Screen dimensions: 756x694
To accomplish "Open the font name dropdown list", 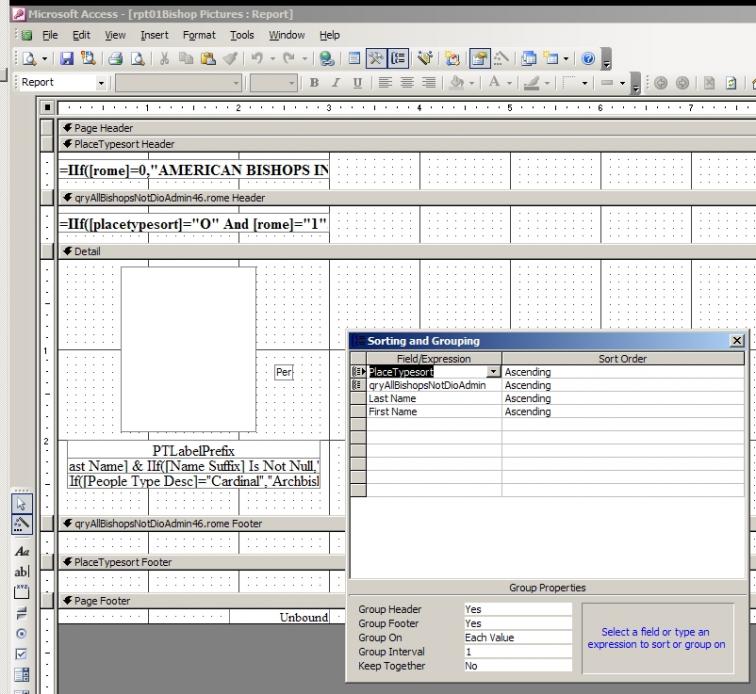I will (x=236, y=84).
